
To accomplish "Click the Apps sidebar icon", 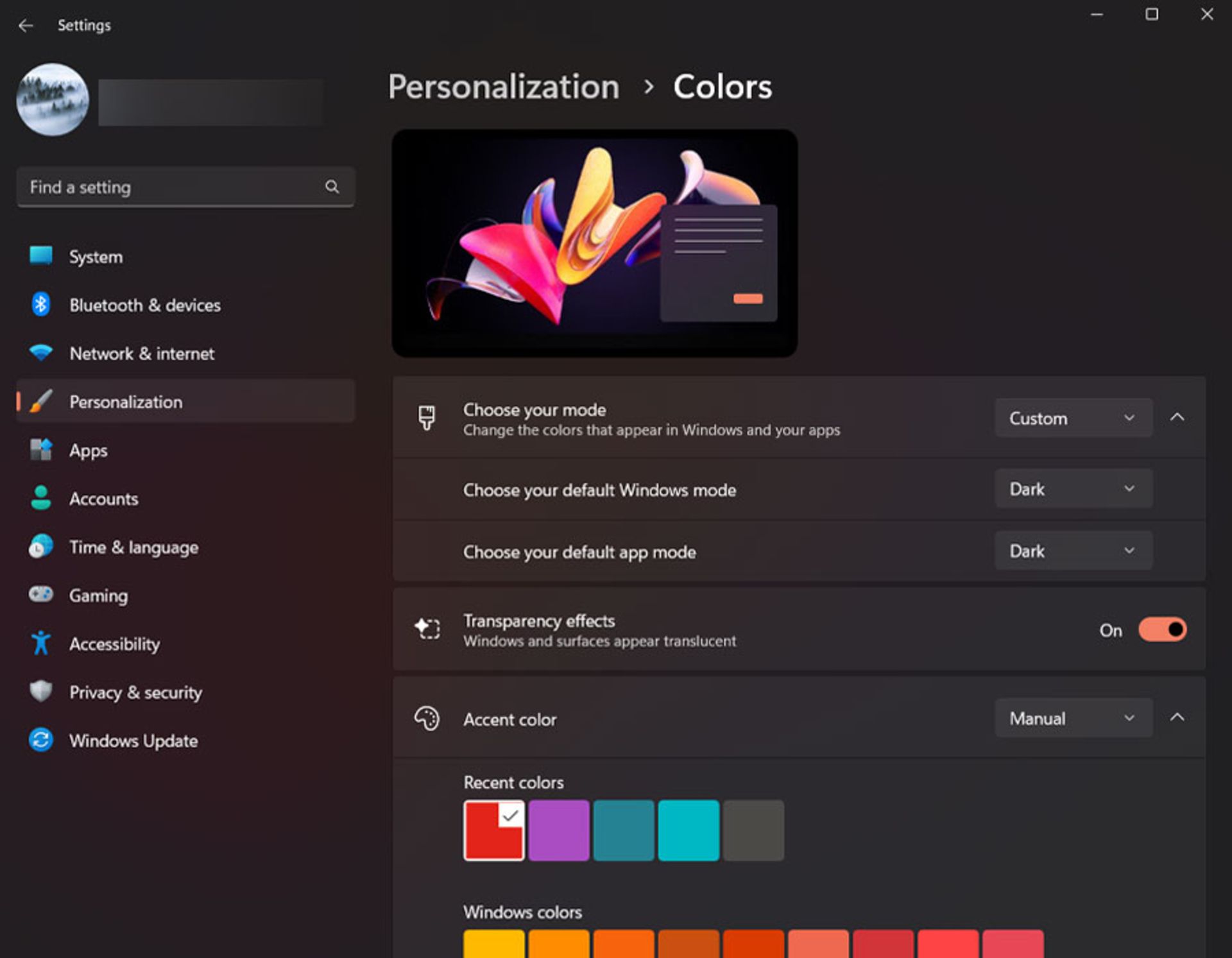I will (40, 450).
